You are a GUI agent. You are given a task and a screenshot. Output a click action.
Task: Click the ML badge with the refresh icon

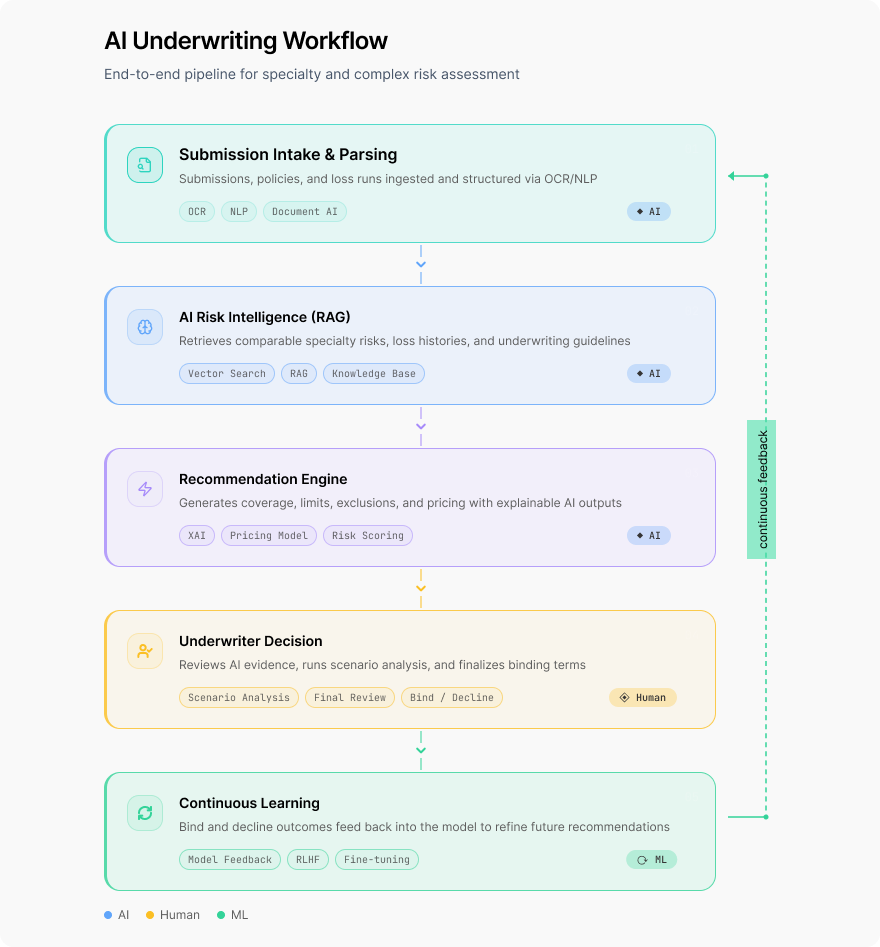click(652, 859)
